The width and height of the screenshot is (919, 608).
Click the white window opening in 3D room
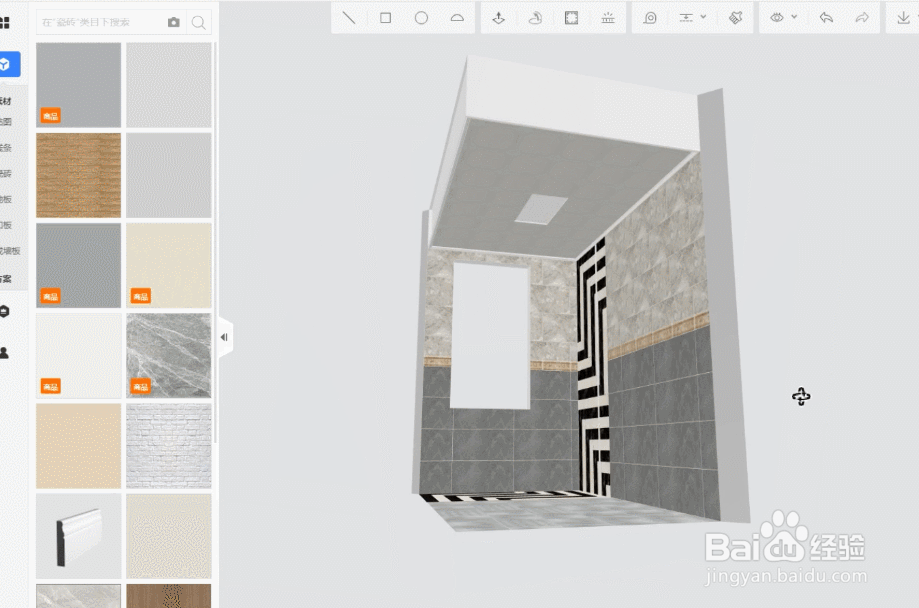pos(491,337)
